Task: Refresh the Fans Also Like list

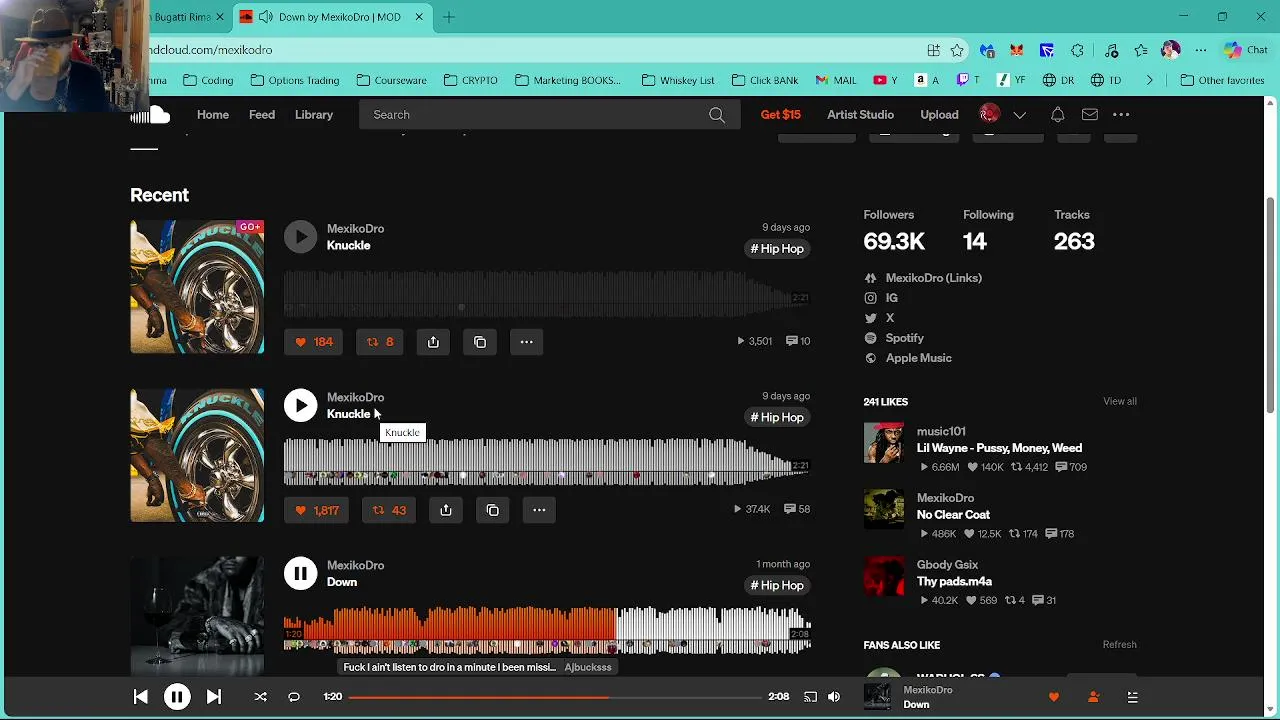Action: click(1120, 645)
